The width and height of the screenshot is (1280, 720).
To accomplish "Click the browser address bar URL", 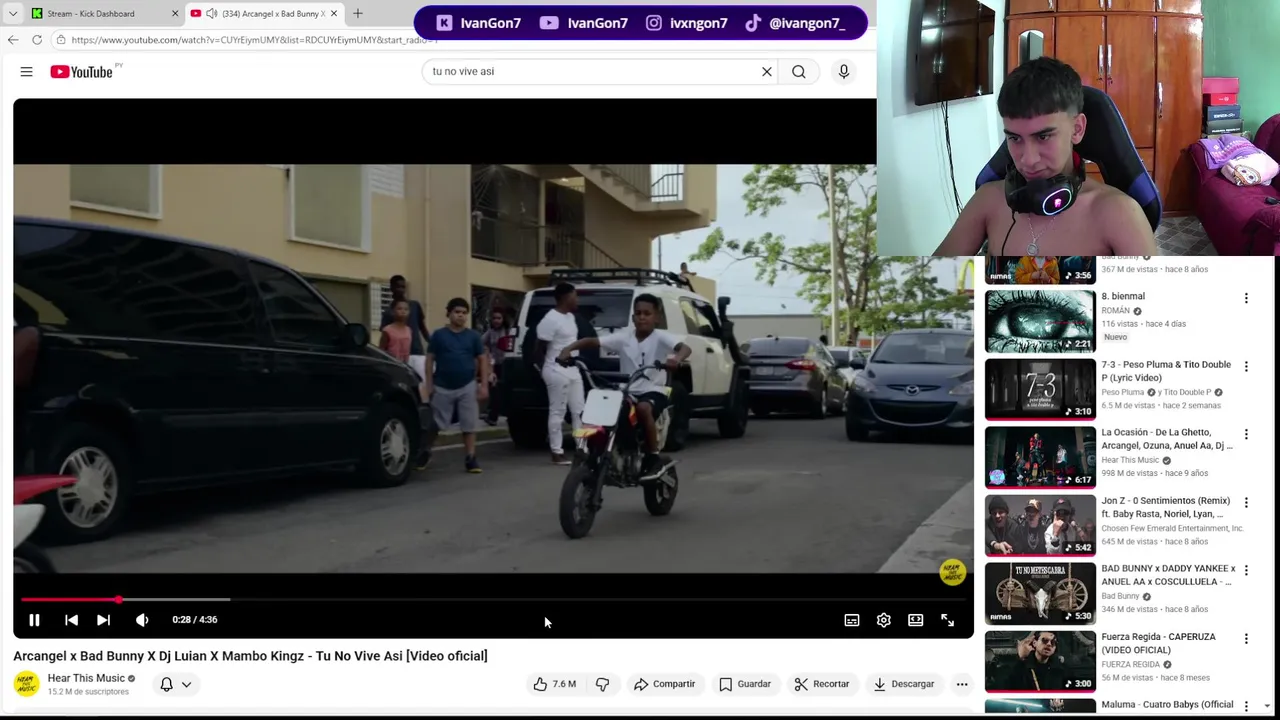I will [x=255, y=40].
